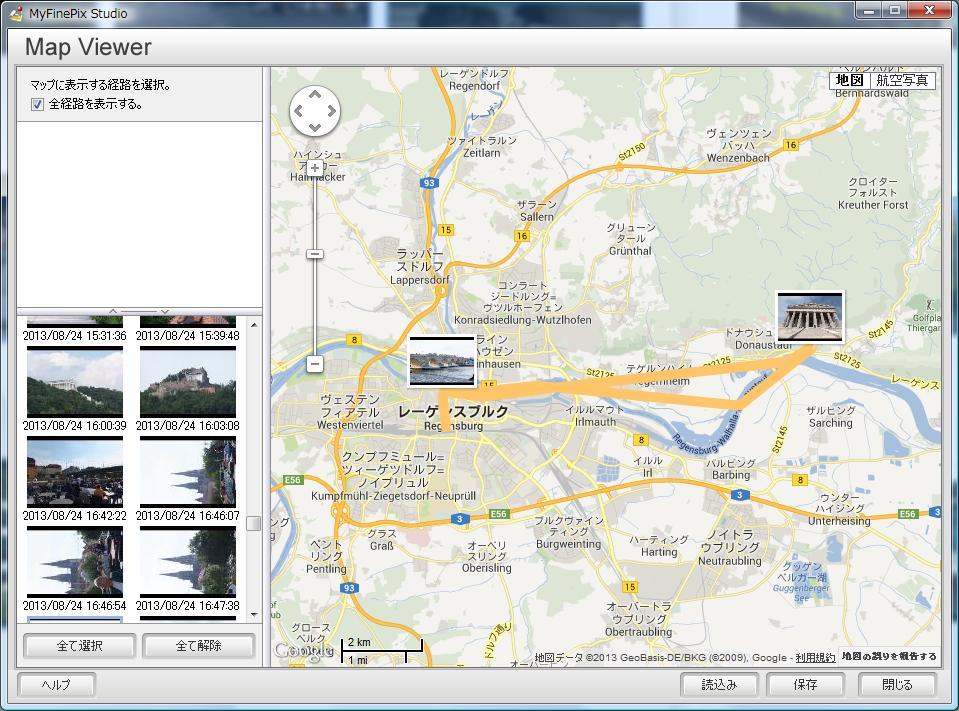Open ヘルプ at the bottom left
The height and width of the screenshot is (711, 959).
tap(57, 685)
